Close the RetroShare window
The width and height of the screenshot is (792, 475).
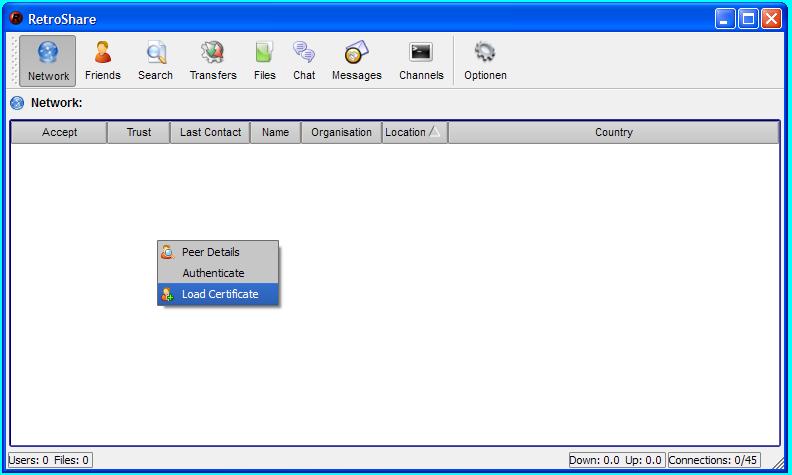click(771, 19)
